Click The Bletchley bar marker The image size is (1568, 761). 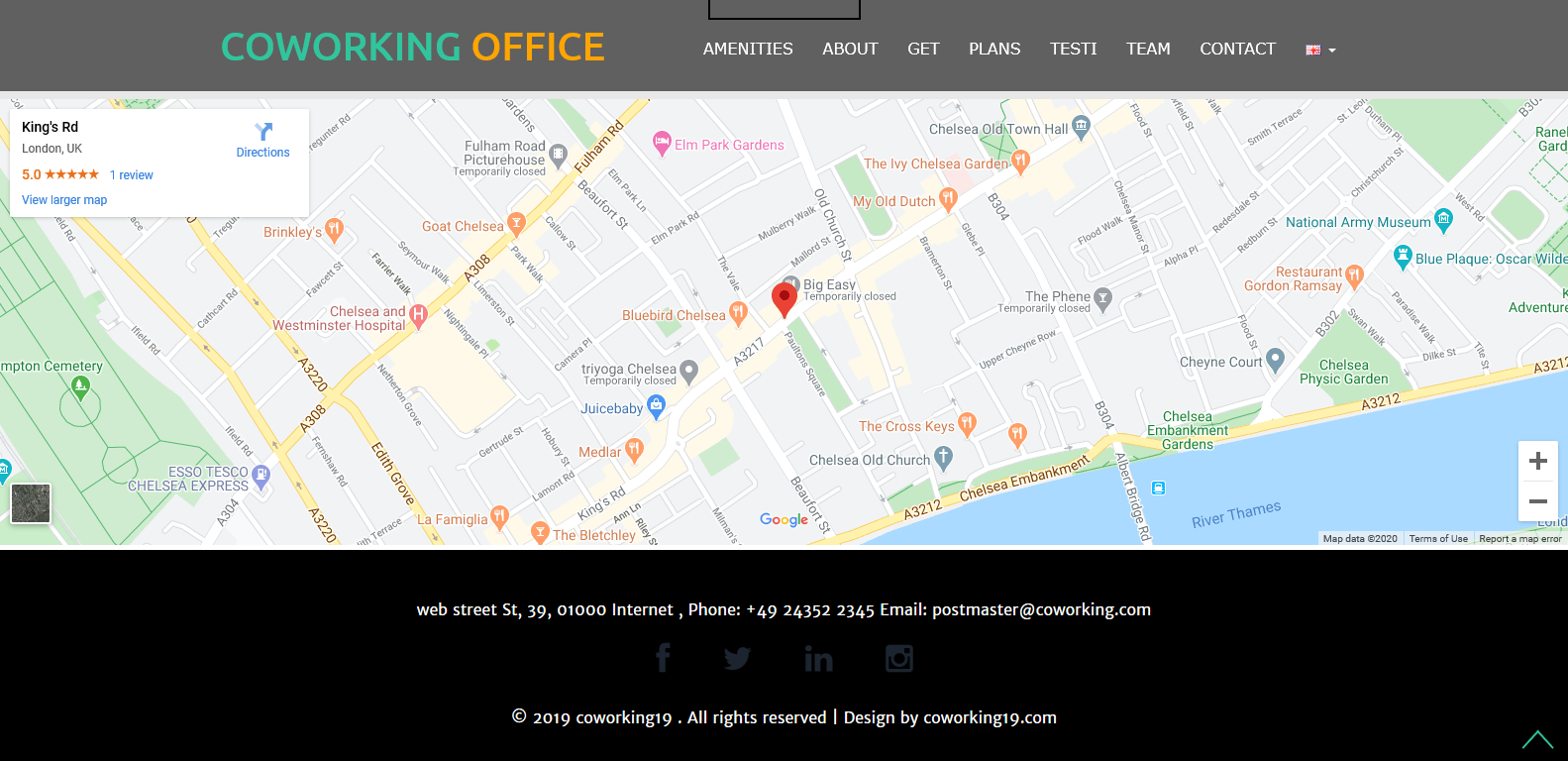(540, 533)
